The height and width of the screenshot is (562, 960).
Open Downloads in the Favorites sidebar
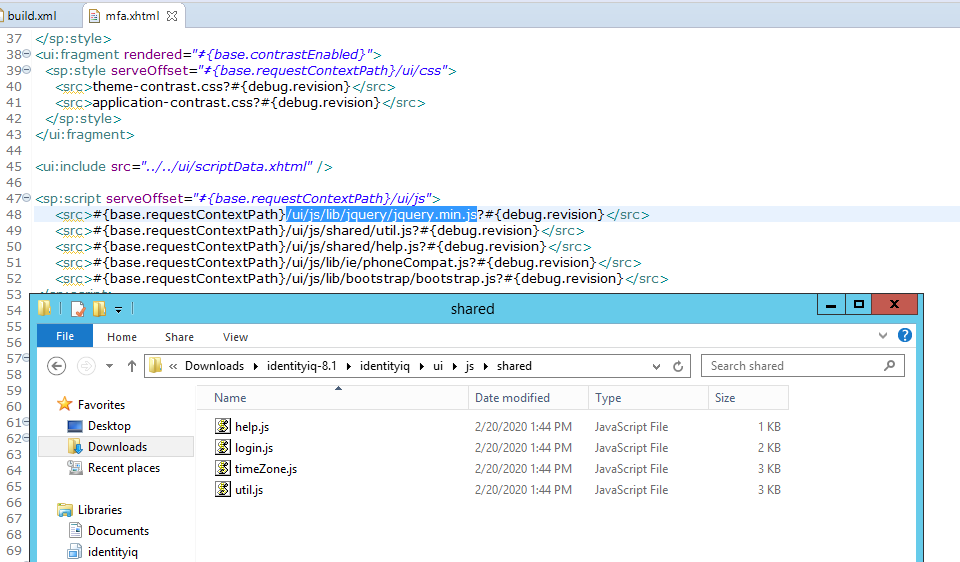click(x=116, y=447)
